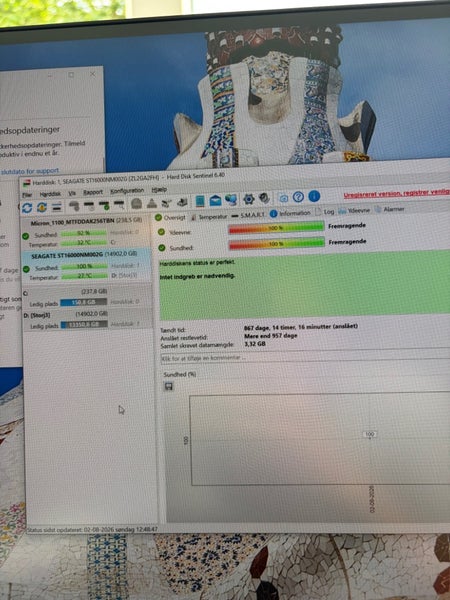The width and height of the screenshot is (450, 600).
Task: Open the configuration gear icon
Action: click(249, 199)
